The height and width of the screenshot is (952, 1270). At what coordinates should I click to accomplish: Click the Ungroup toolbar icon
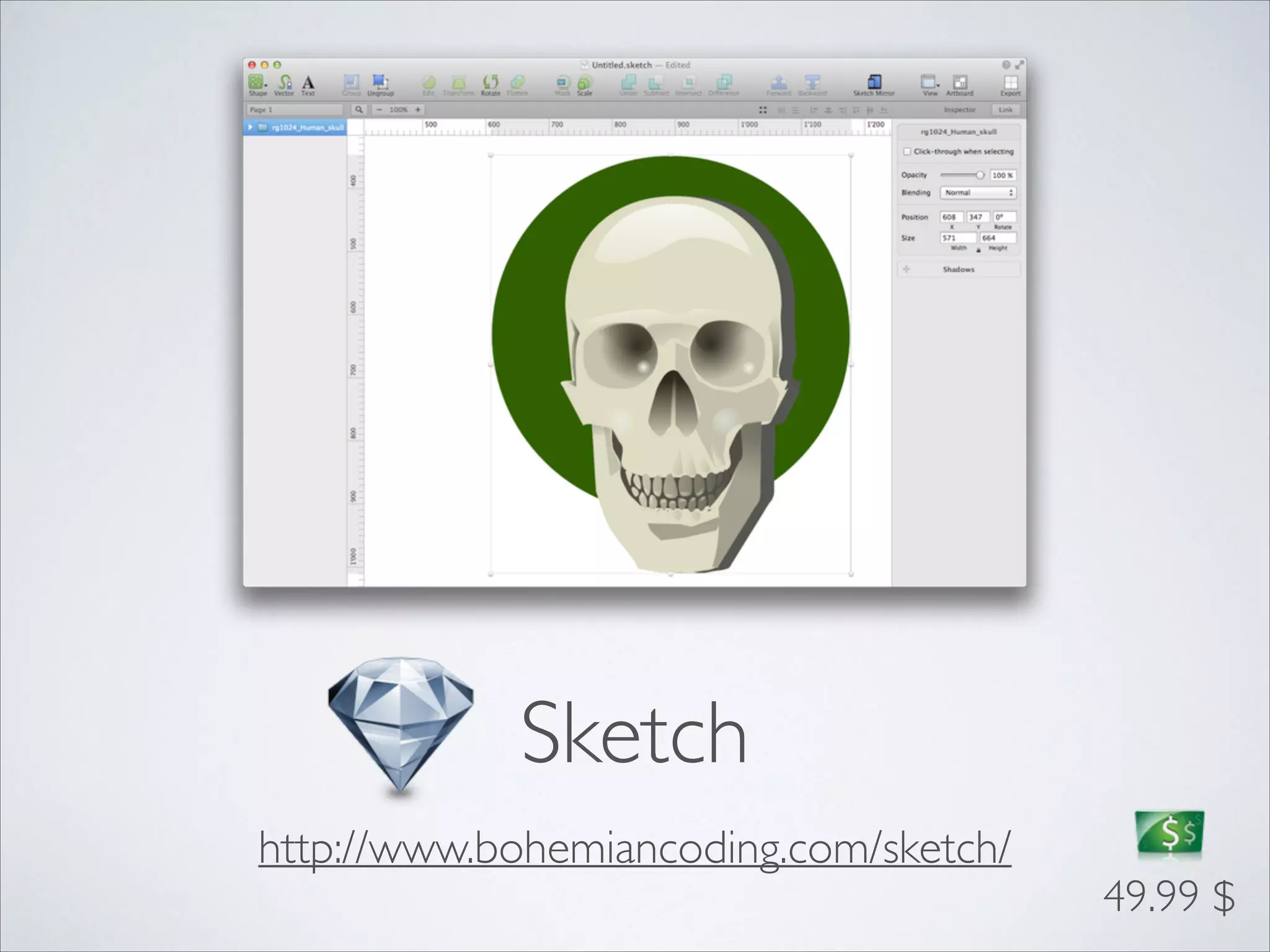click(x=380, y=85)
